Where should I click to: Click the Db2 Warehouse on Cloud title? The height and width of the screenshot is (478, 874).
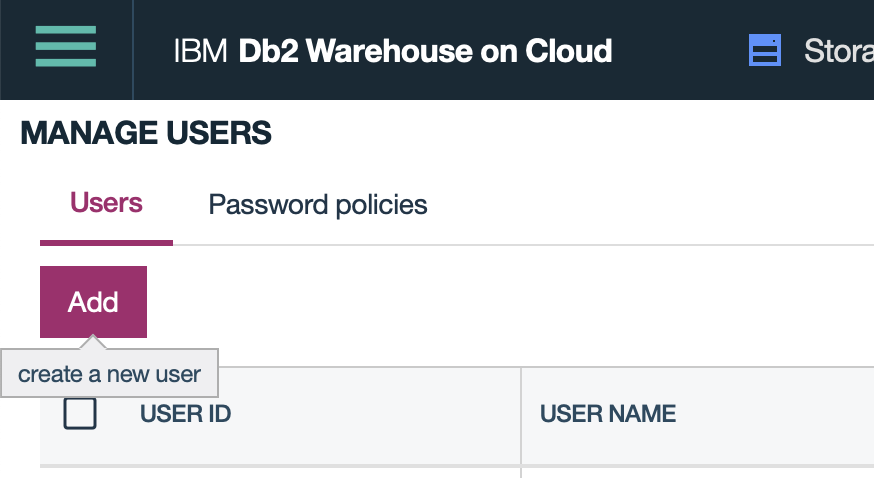(425, 50)
